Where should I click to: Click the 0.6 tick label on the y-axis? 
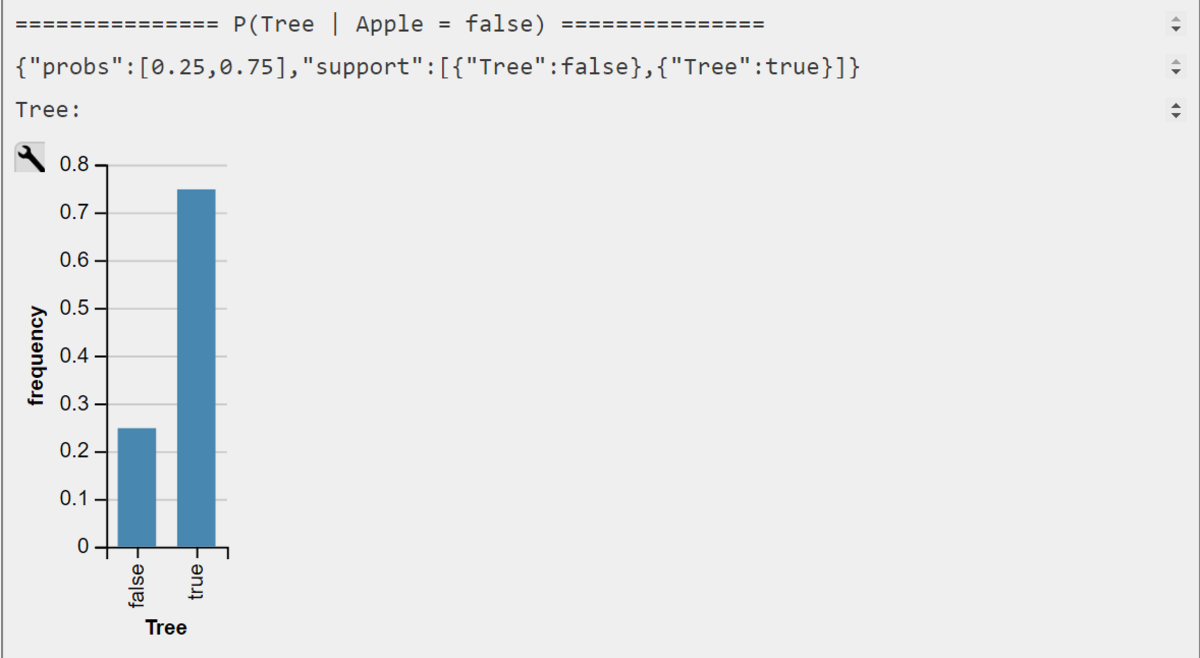tap(74, 260)
